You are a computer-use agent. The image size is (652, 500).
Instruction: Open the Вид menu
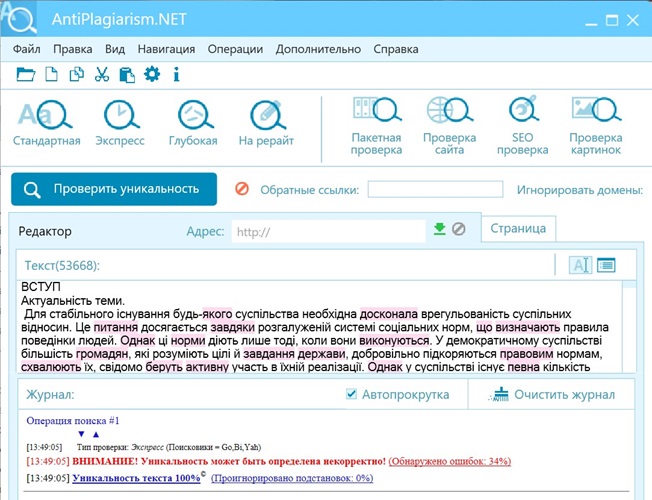pyautogui.click(x=115, y=49)
